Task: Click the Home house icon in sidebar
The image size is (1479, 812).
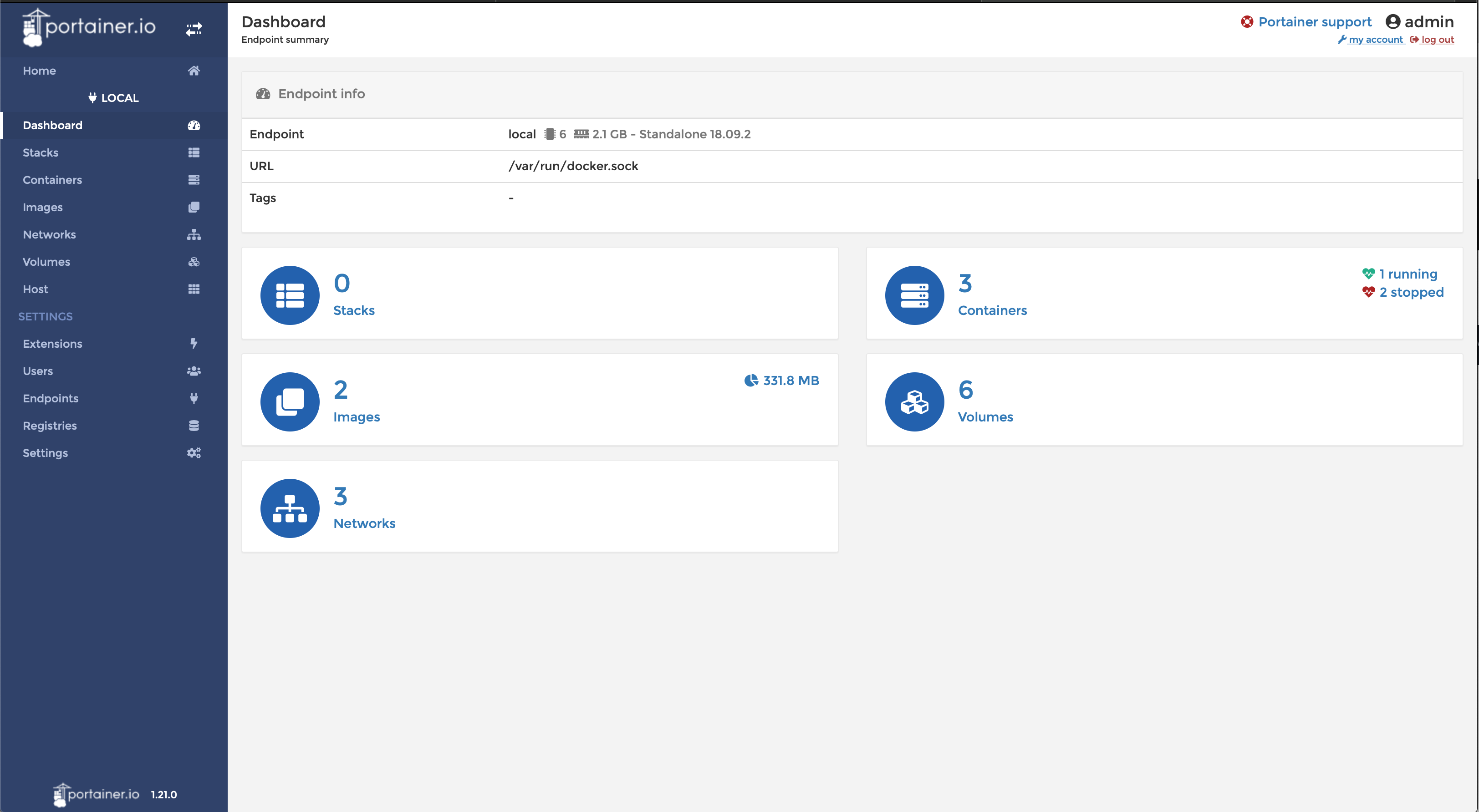Action: click(194, 71)
